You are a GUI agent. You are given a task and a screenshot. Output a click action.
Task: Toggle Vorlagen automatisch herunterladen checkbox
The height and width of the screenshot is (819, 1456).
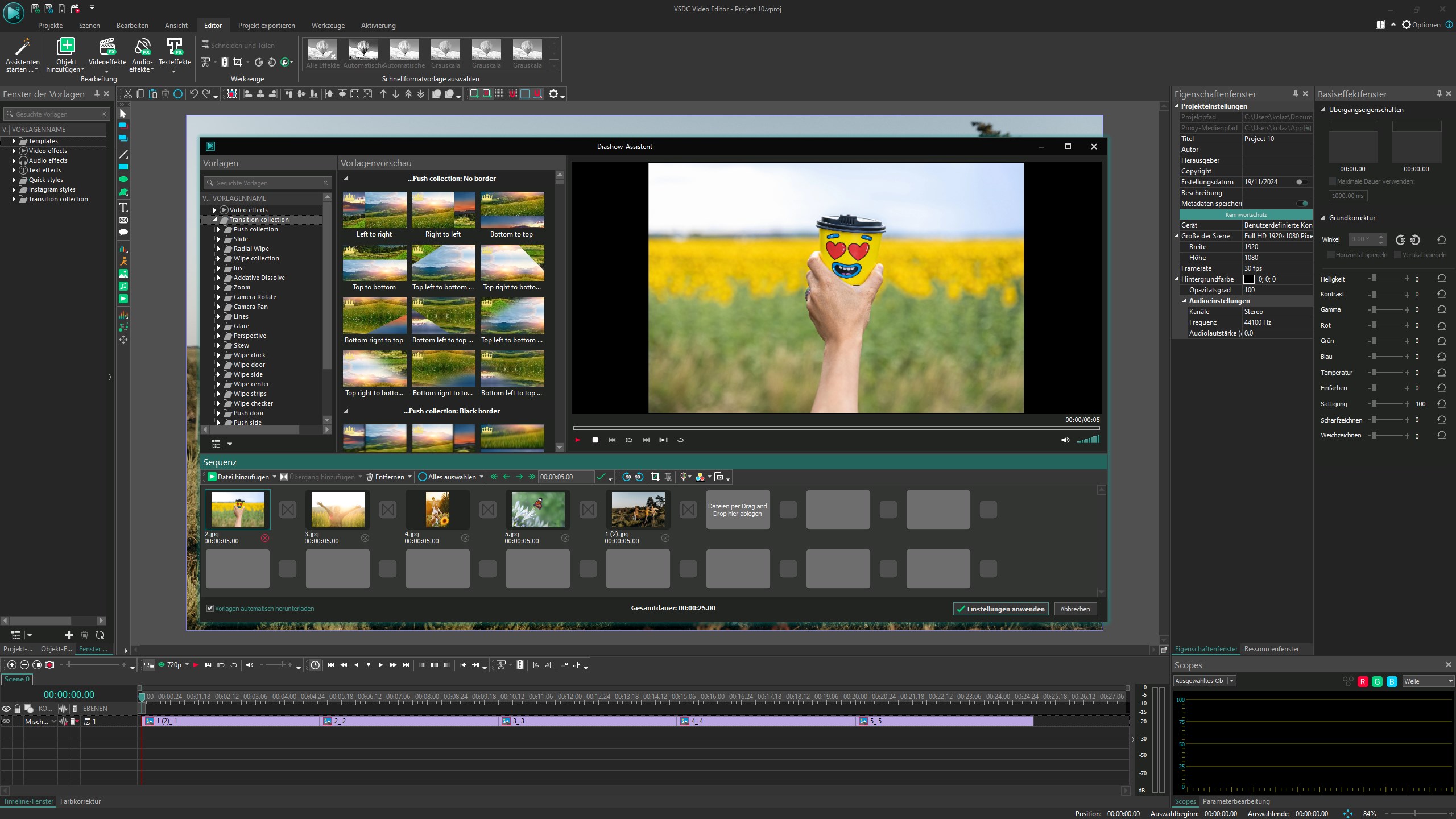click(210, 608)
